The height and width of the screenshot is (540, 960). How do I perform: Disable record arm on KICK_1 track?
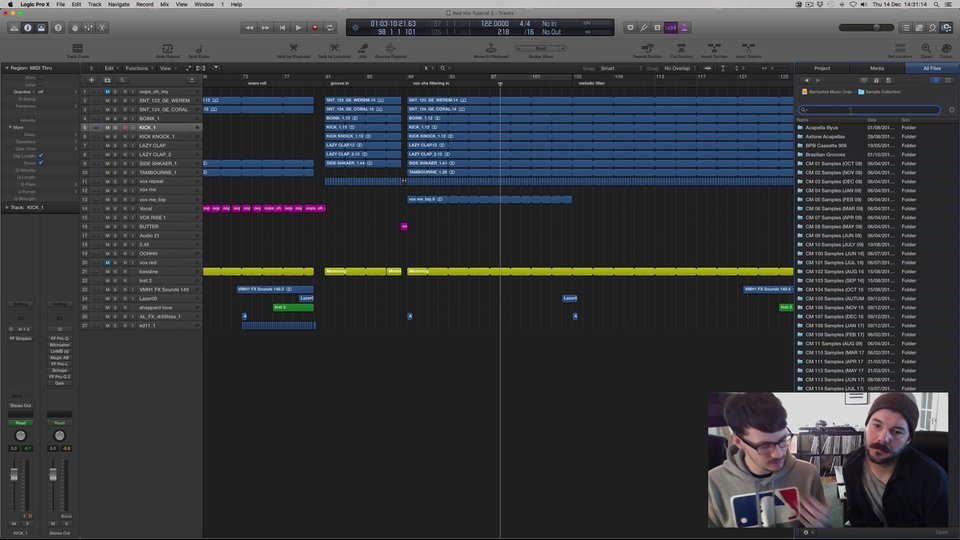point(125,127)
